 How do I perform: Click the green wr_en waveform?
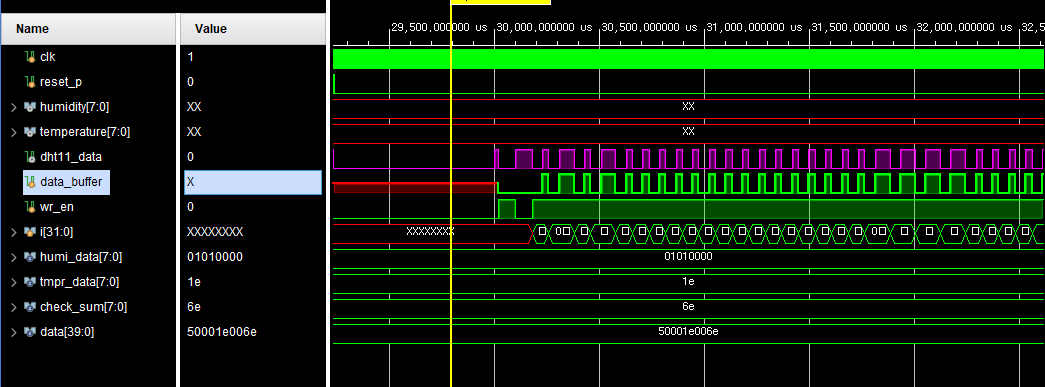[x=688, y=208]
